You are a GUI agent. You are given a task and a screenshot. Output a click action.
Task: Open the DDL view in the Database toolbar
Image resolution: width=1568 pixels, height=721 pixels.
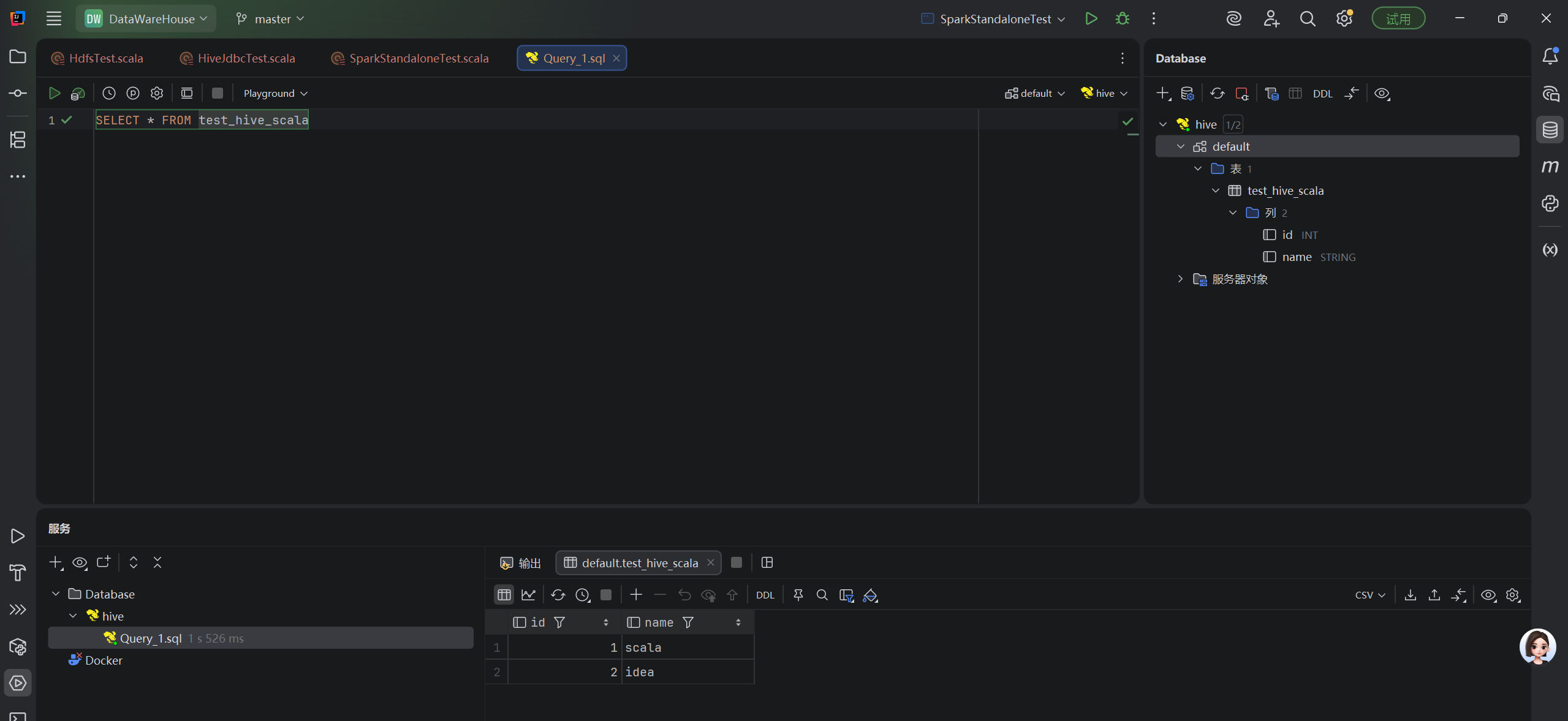tap(1322, 94)
